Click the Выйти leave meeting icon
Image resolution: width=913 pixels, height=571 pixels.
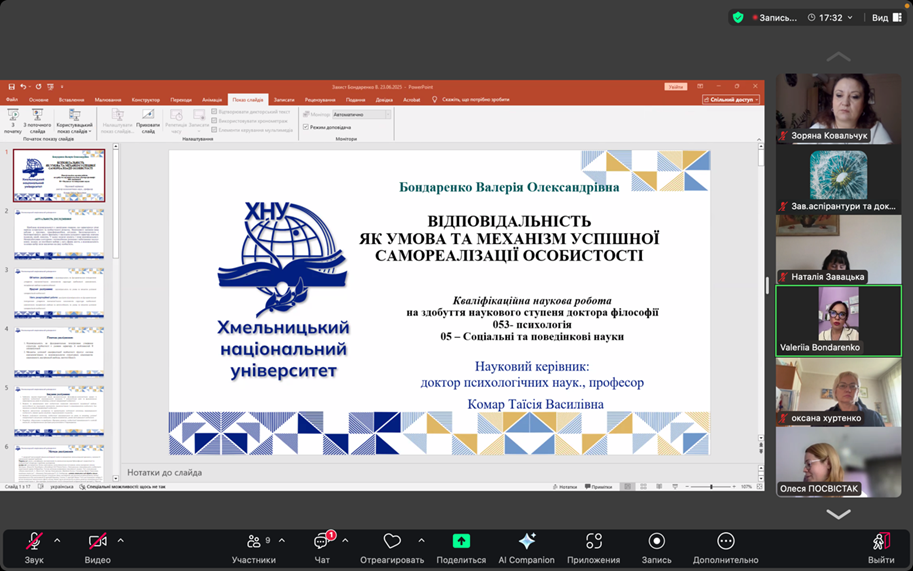tap(881, 541)
